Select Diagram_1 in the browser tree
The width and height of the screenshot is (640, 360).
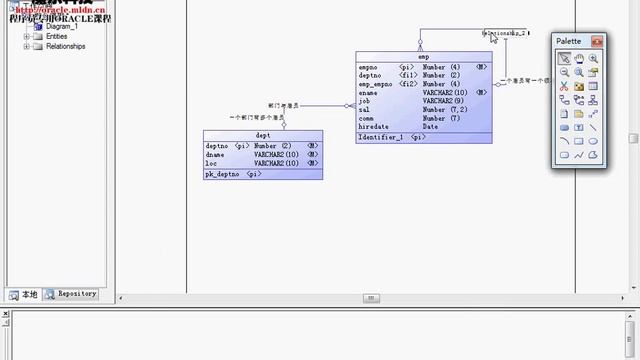pyautogui.click(x=62, y=26)
